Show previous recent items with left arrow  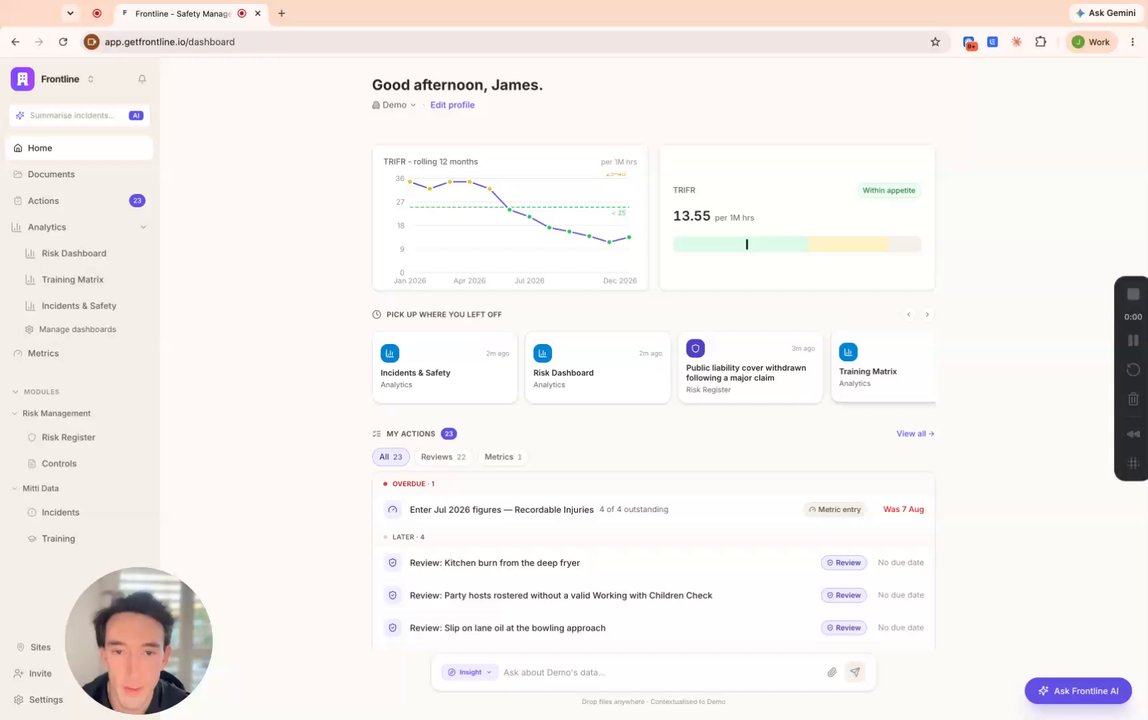(x=909, y=314)
